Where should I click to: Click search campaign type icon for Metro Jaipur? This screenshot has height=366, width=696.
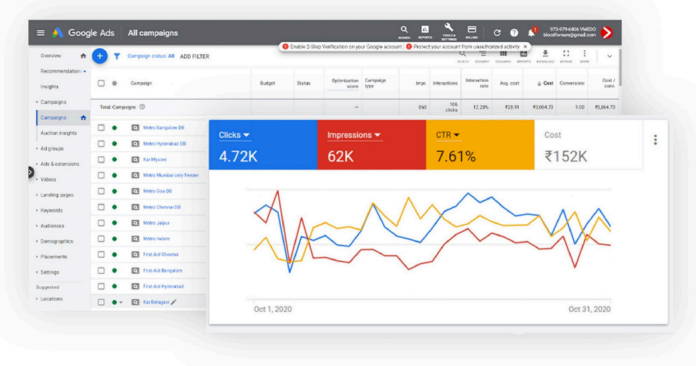coord(135,223)
